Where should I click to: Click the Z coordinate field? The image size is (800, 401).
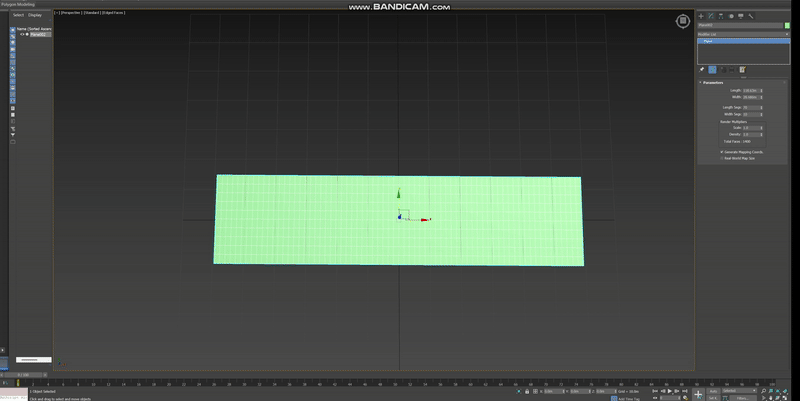(606, 391)
